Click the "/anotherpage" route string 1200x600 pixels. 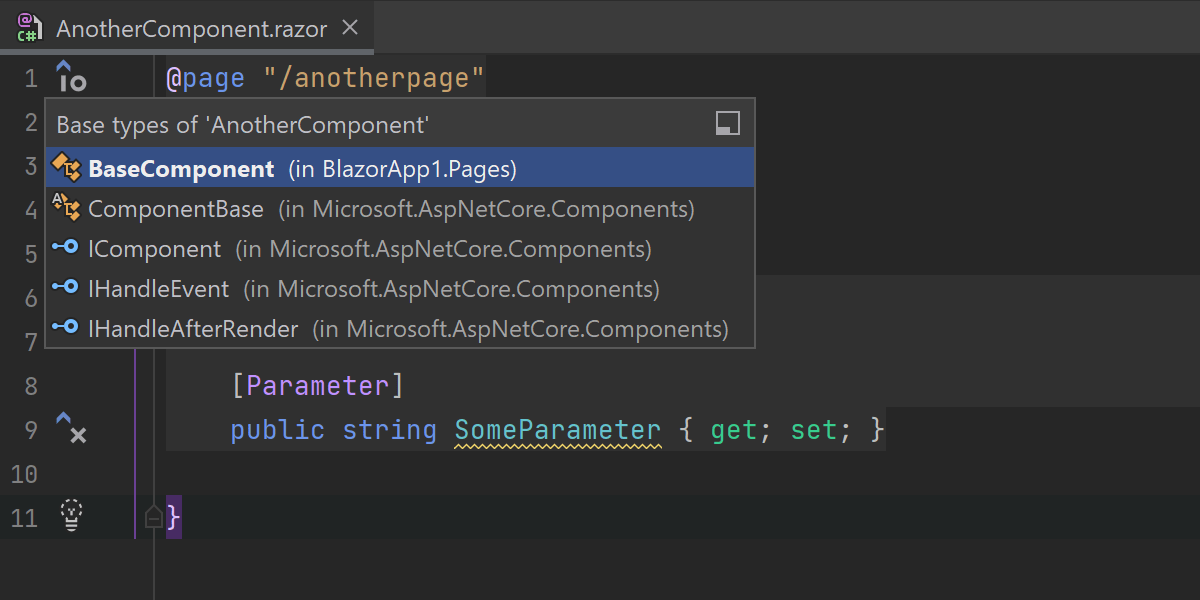pos(374,78)
